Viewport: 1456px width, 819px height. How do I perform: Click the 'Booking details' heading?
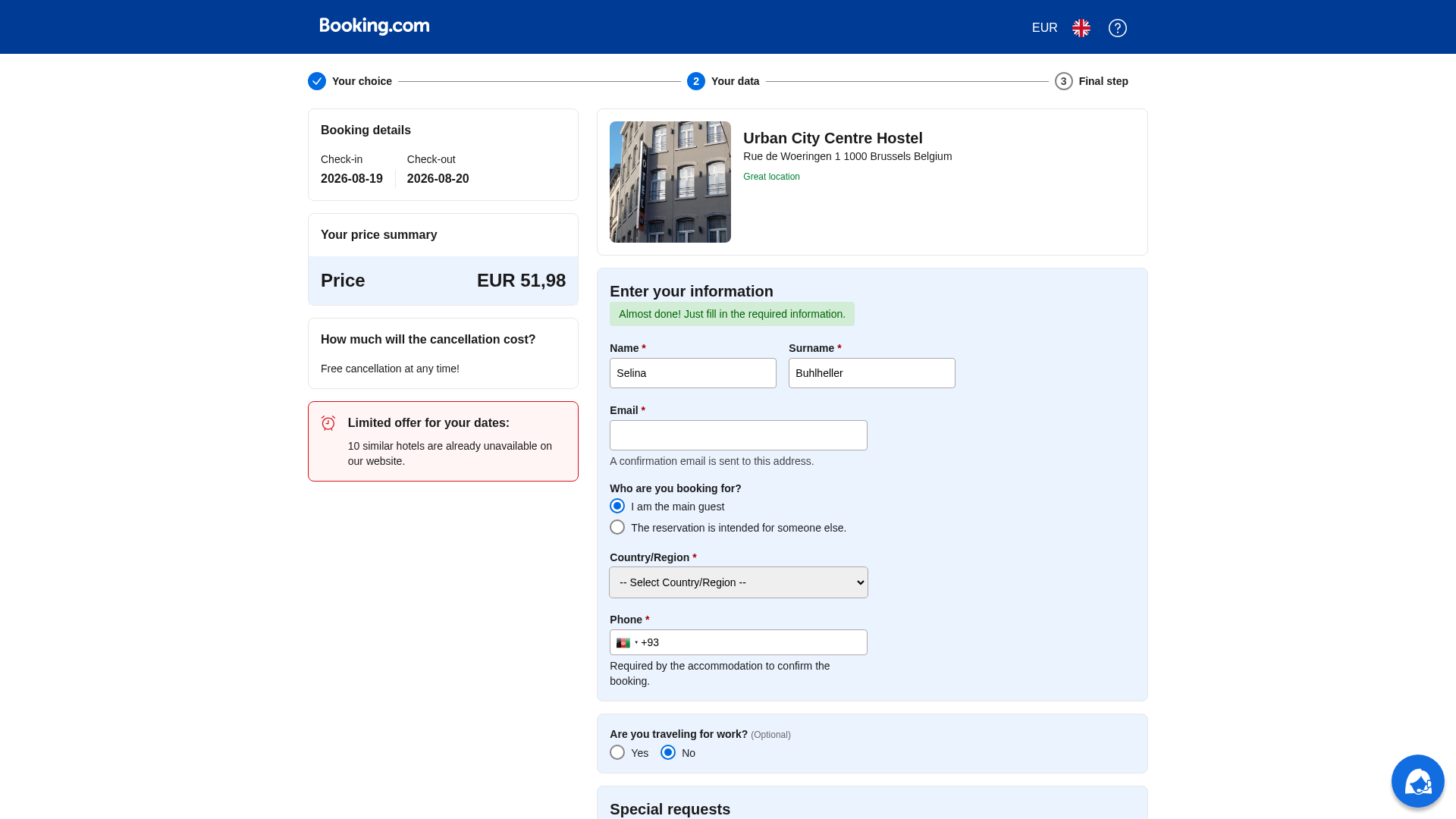tap(366, 130)
